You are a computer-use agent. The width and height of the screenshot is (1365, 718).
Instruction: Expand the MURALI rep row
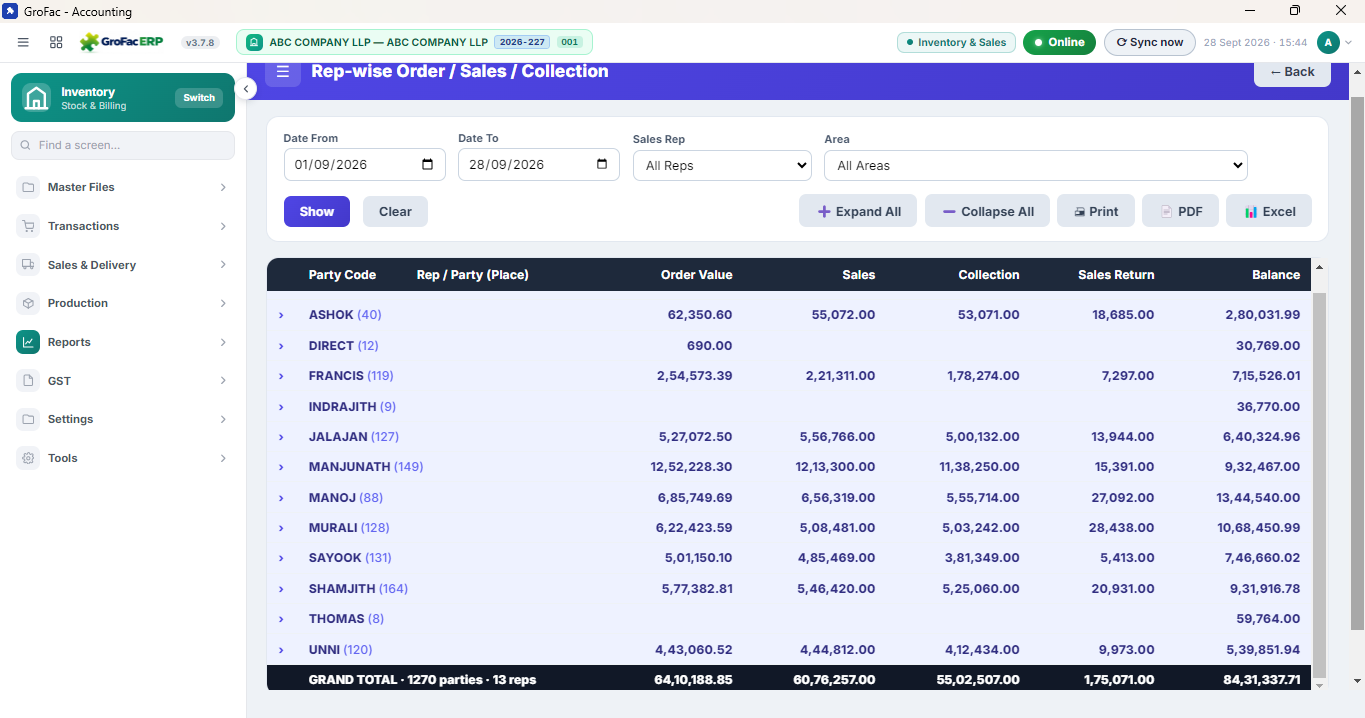click(281, 528)
